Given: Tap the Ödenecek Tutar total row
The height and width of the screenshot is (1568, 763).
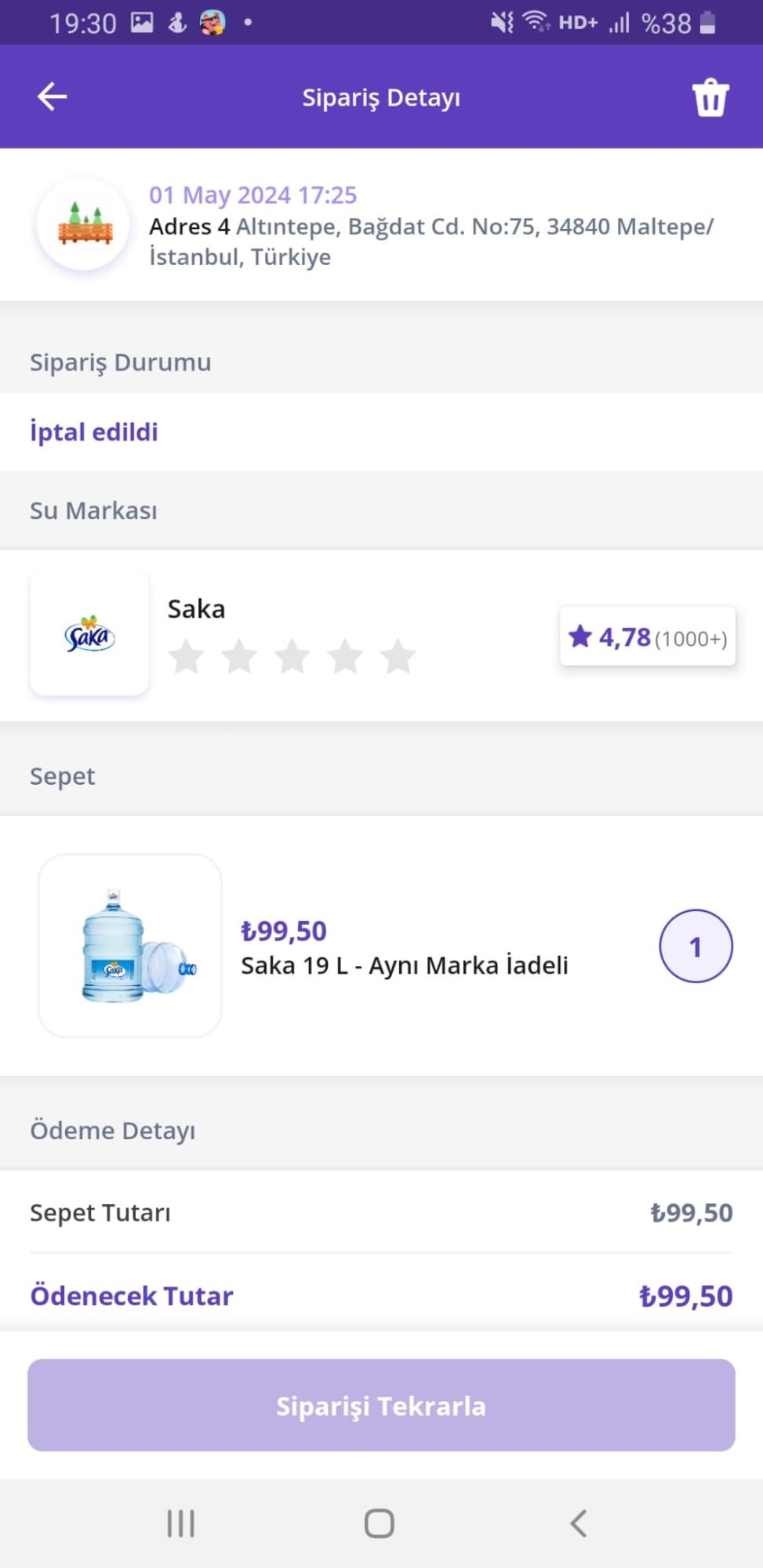Looking at the screenshot, I should pos(381,1296).
